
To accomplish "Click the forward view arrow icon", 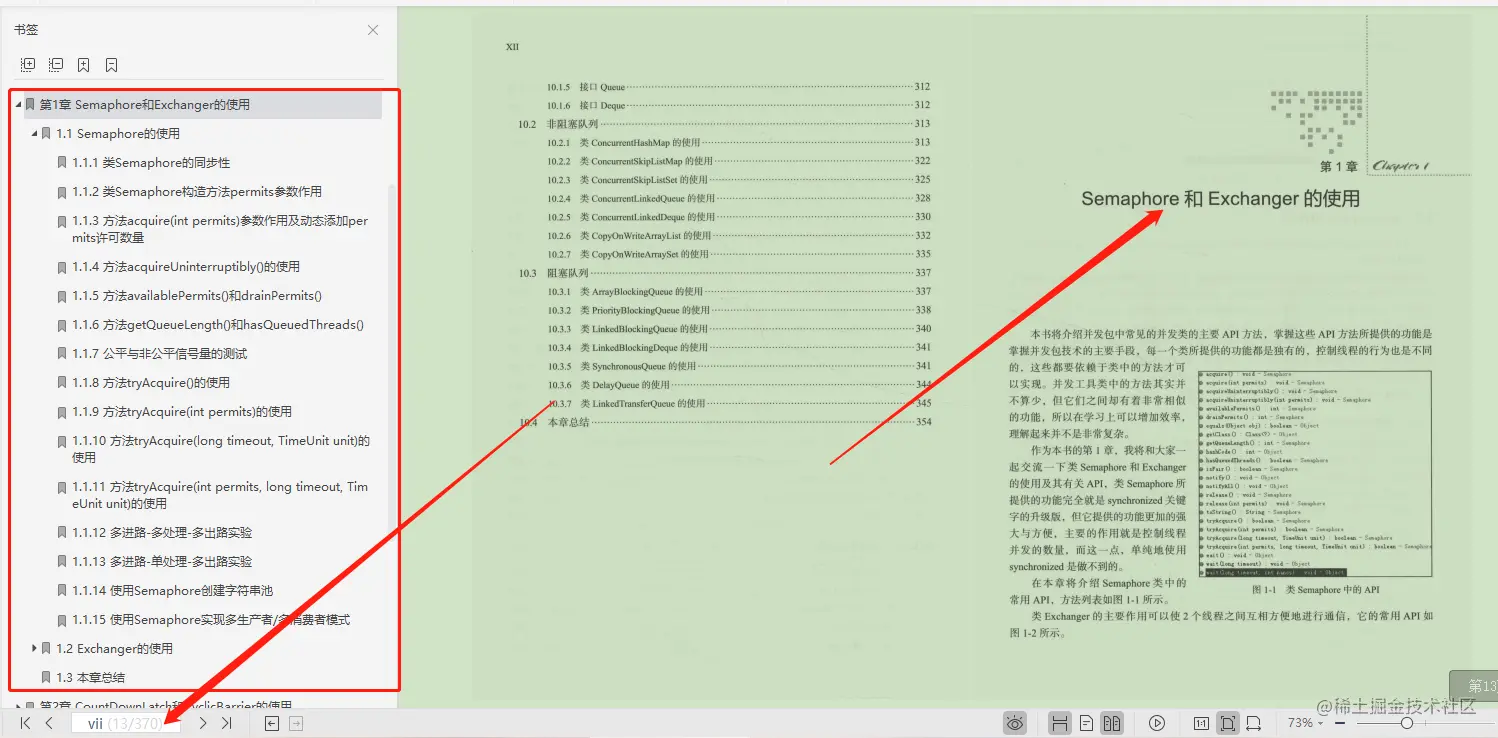I will pos(296,723).
